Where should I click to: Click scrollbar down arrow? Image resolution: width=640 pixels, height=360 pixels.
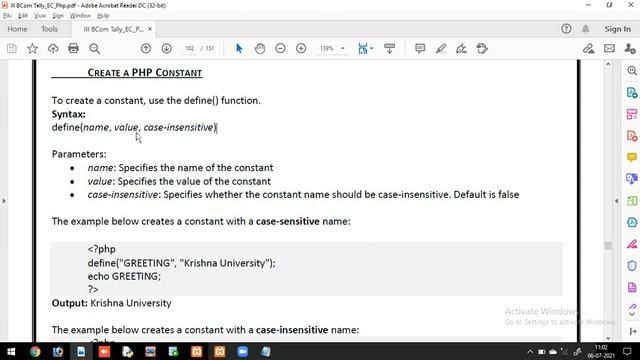pyautogui.click(x=608, y=338)
